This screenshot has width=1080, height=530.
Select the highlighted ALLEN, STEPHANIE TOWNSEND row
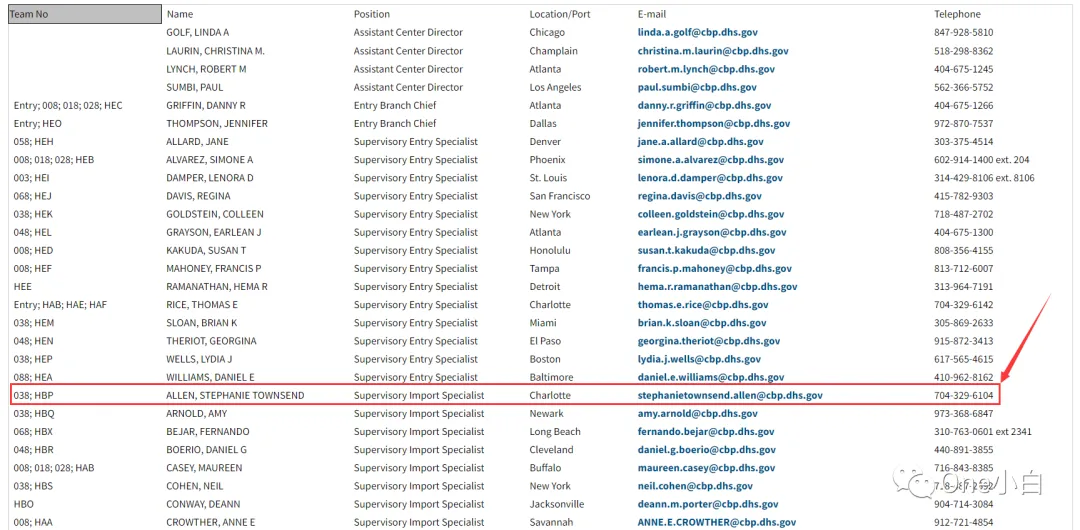coord(504,395)
